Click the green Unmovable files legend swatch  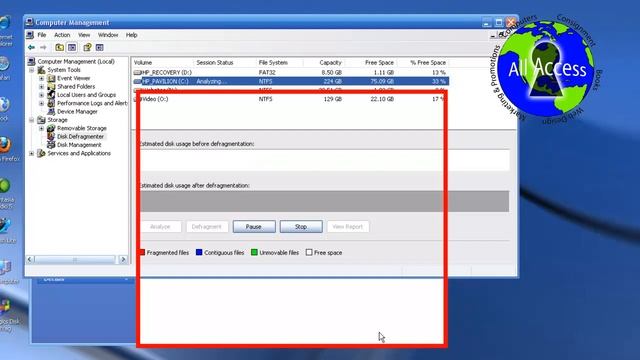(x=254, y=252)
